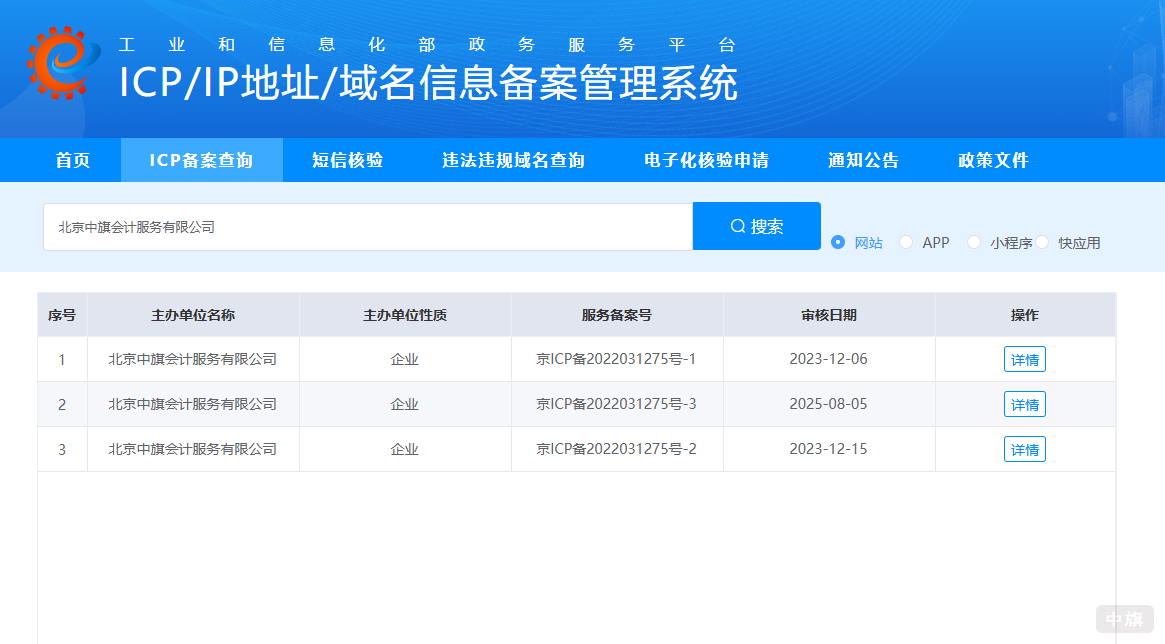Switch to the ICP备案查询 tab
1165x644 pixels.
201,160
